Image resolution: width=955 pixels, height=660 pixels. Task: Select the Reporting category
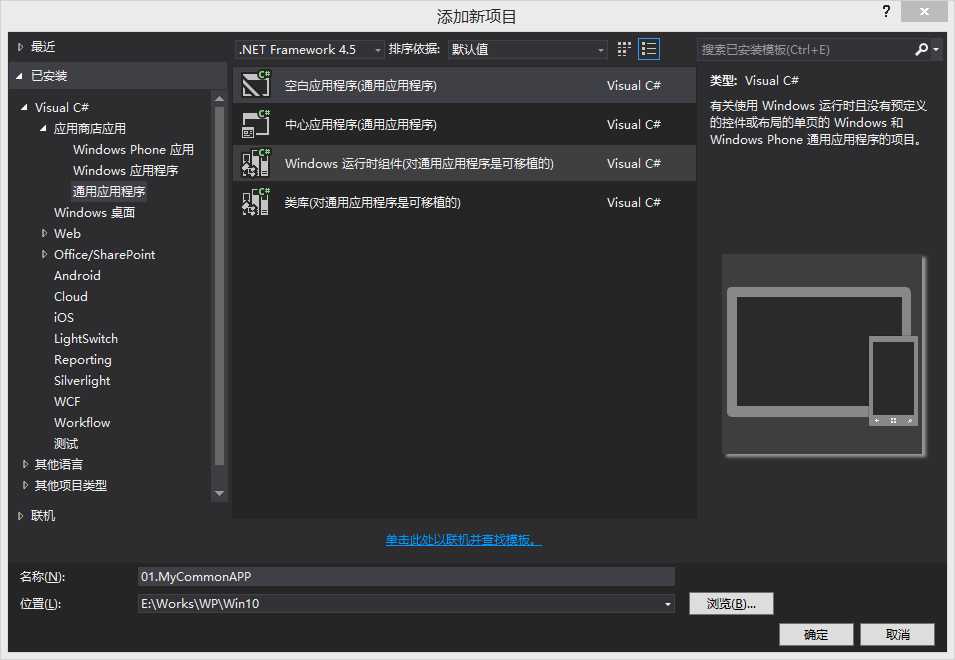tap(83, 360)
